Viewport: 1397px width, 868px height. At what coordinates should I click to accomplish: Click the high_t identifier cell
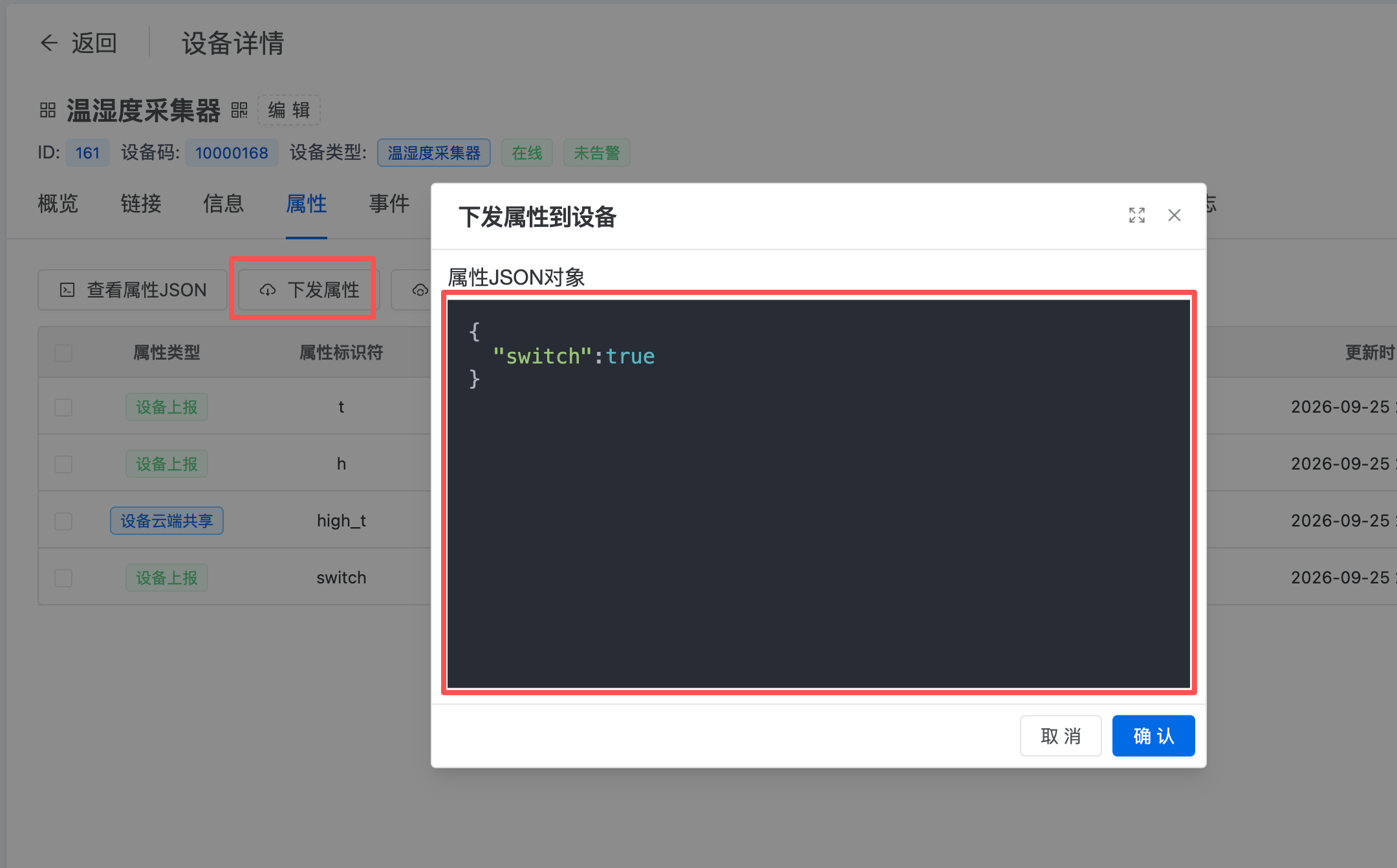341,521
